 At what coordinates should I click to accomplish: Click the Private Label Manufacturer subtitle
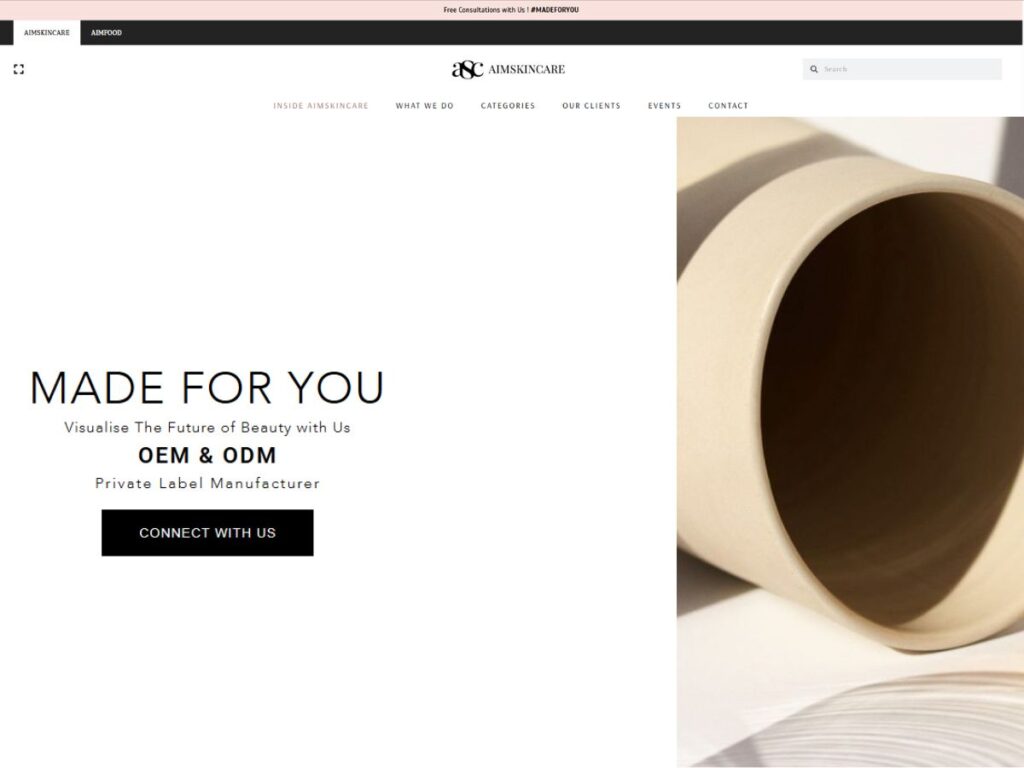point(208,483)
